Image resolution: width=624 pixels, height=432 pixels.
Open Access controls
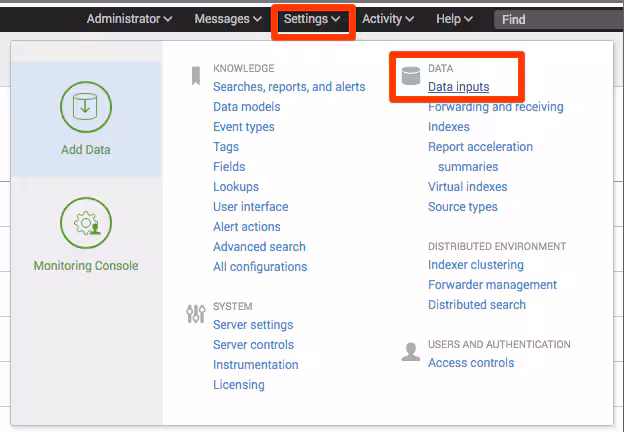pyautogui.click(x=471, y=363)
